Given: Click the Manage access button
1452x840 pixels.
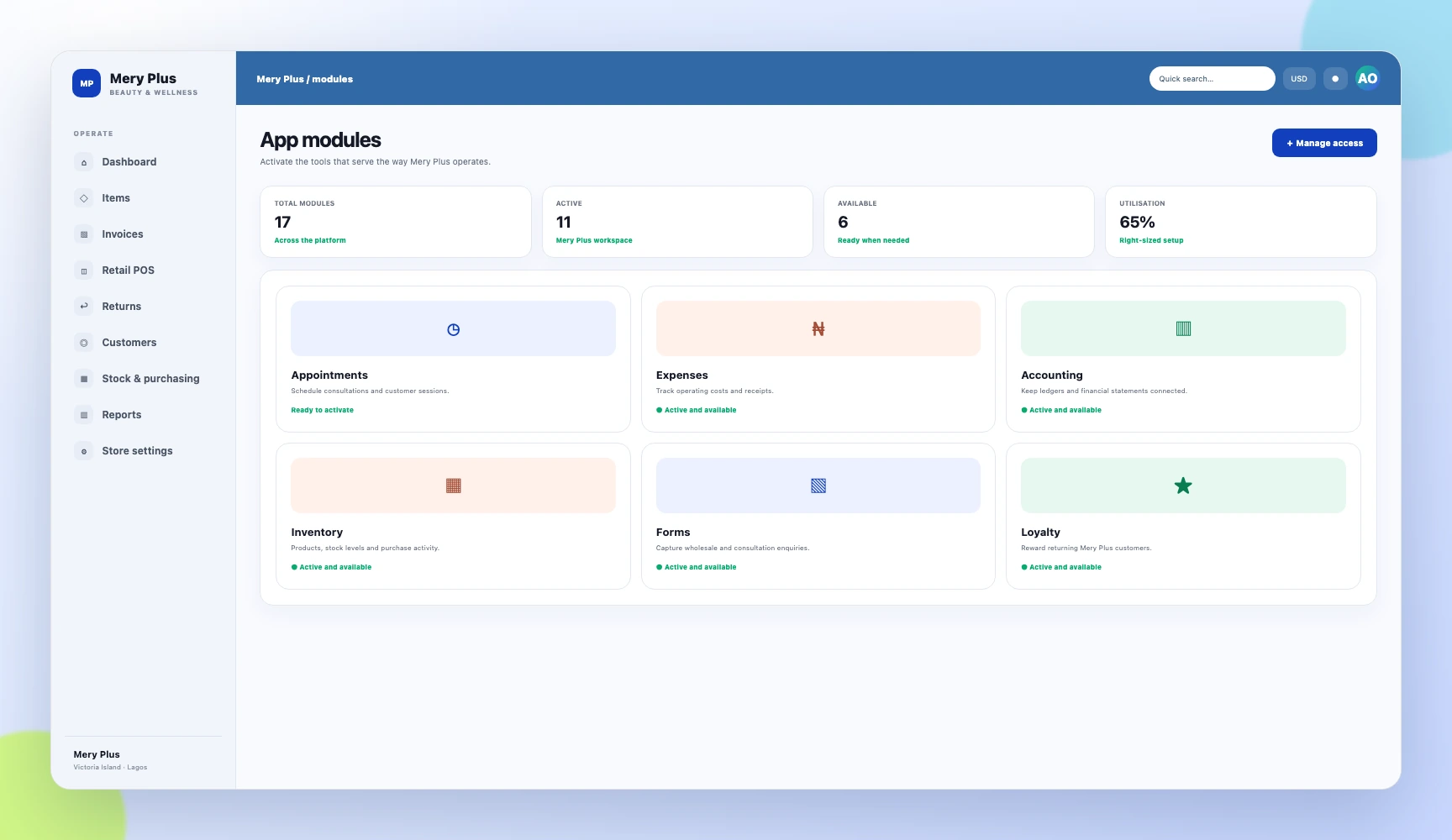Looking at the screenshot, I should point(1324,143).
